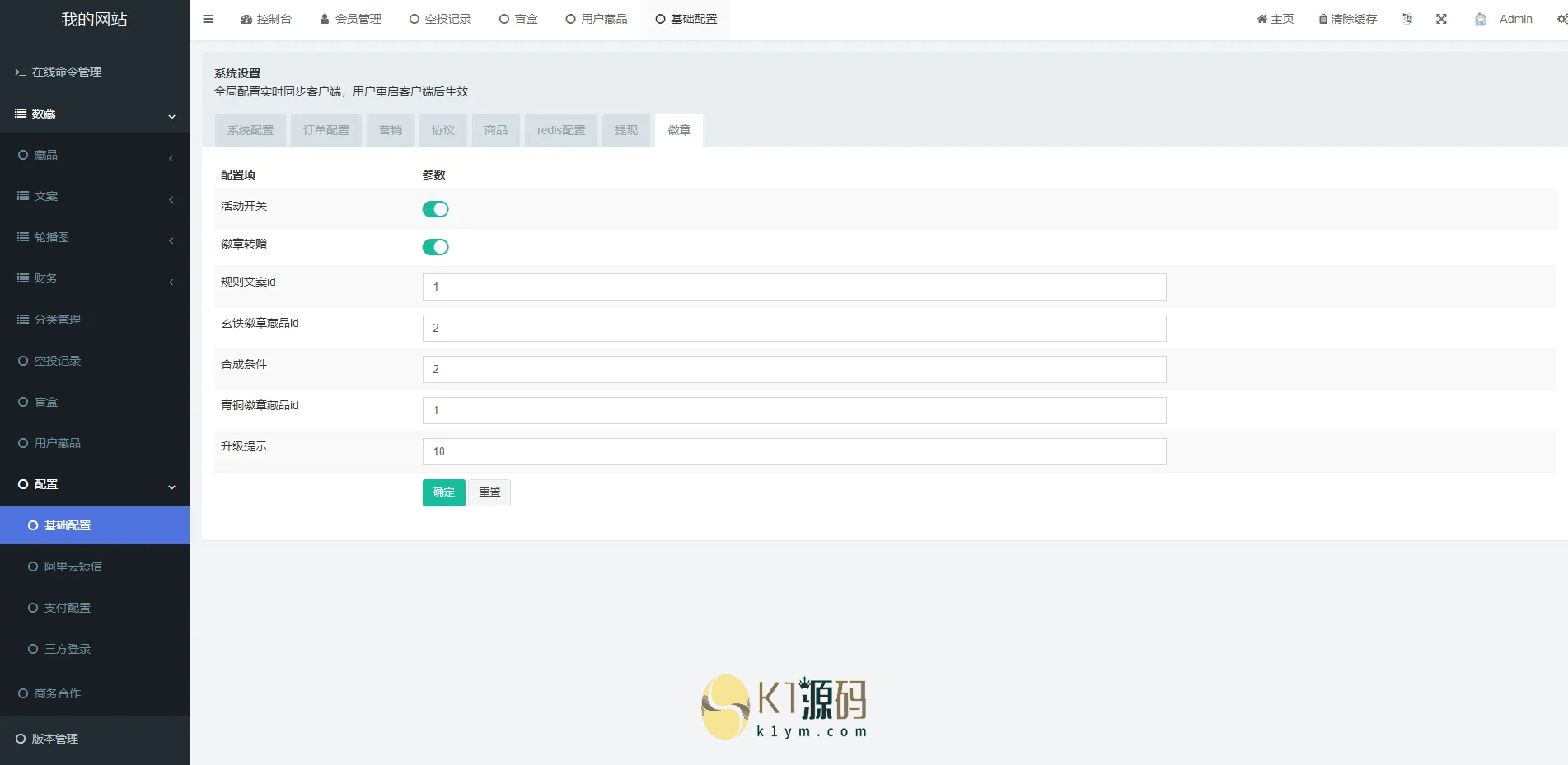Select the 基础配置 top tab
Image resolution: width=1568 pixels, height=765 pixels.
(686, 19)
